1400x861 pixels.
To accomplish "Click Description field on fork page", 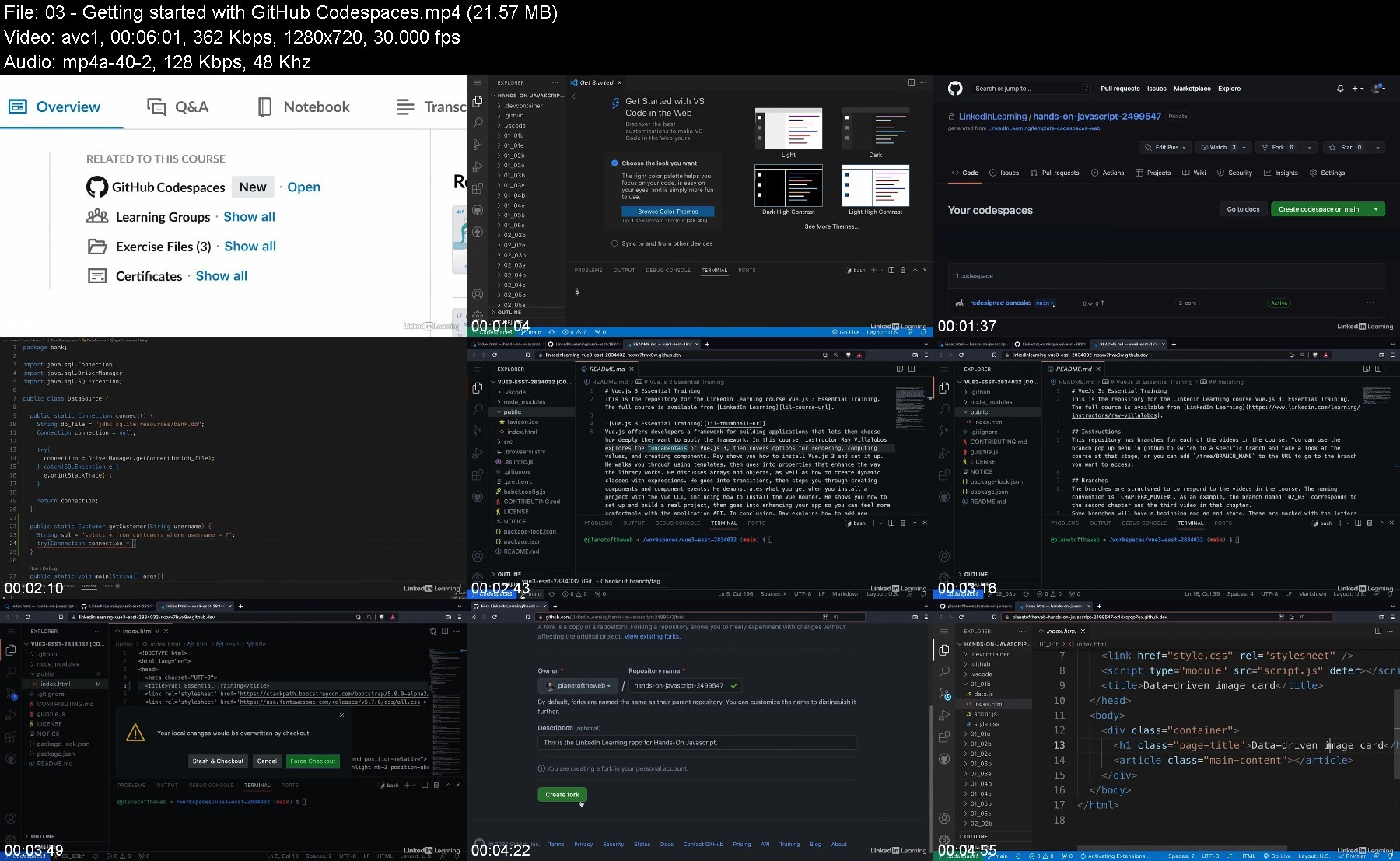I will coord(697,742).
